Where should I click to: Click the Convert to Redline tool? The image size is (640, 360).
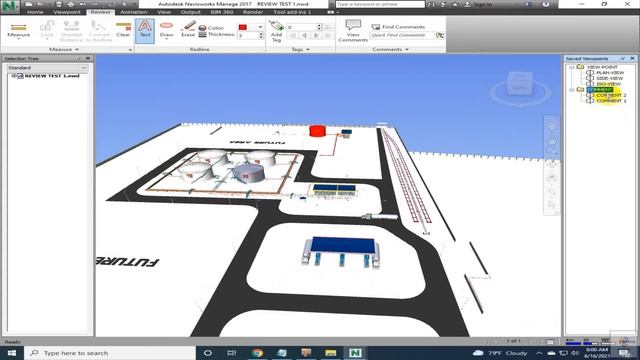[x=99, y=31]
